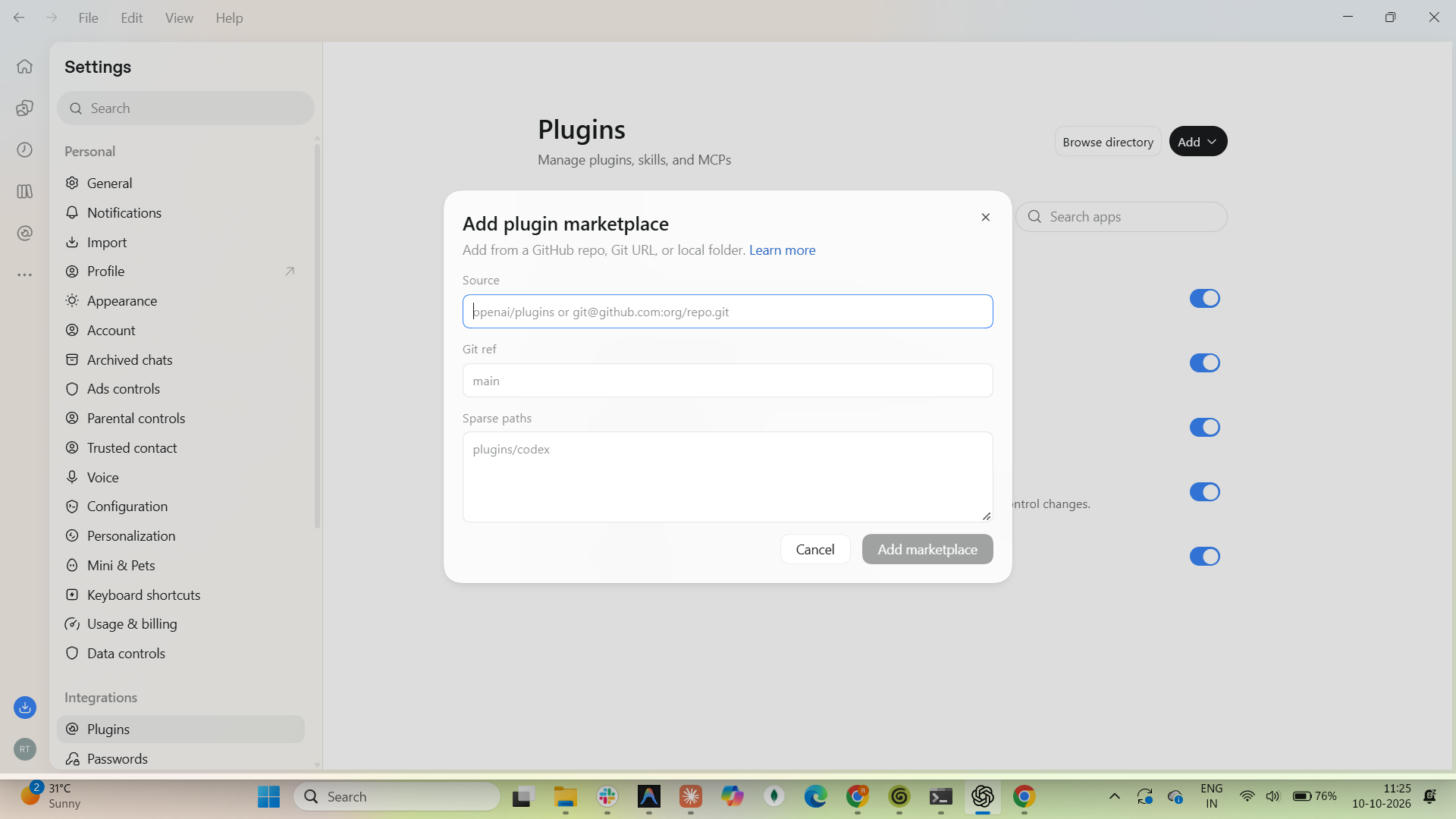Cancel the Add plugin marketplace dialog

(x=815, y=549)
